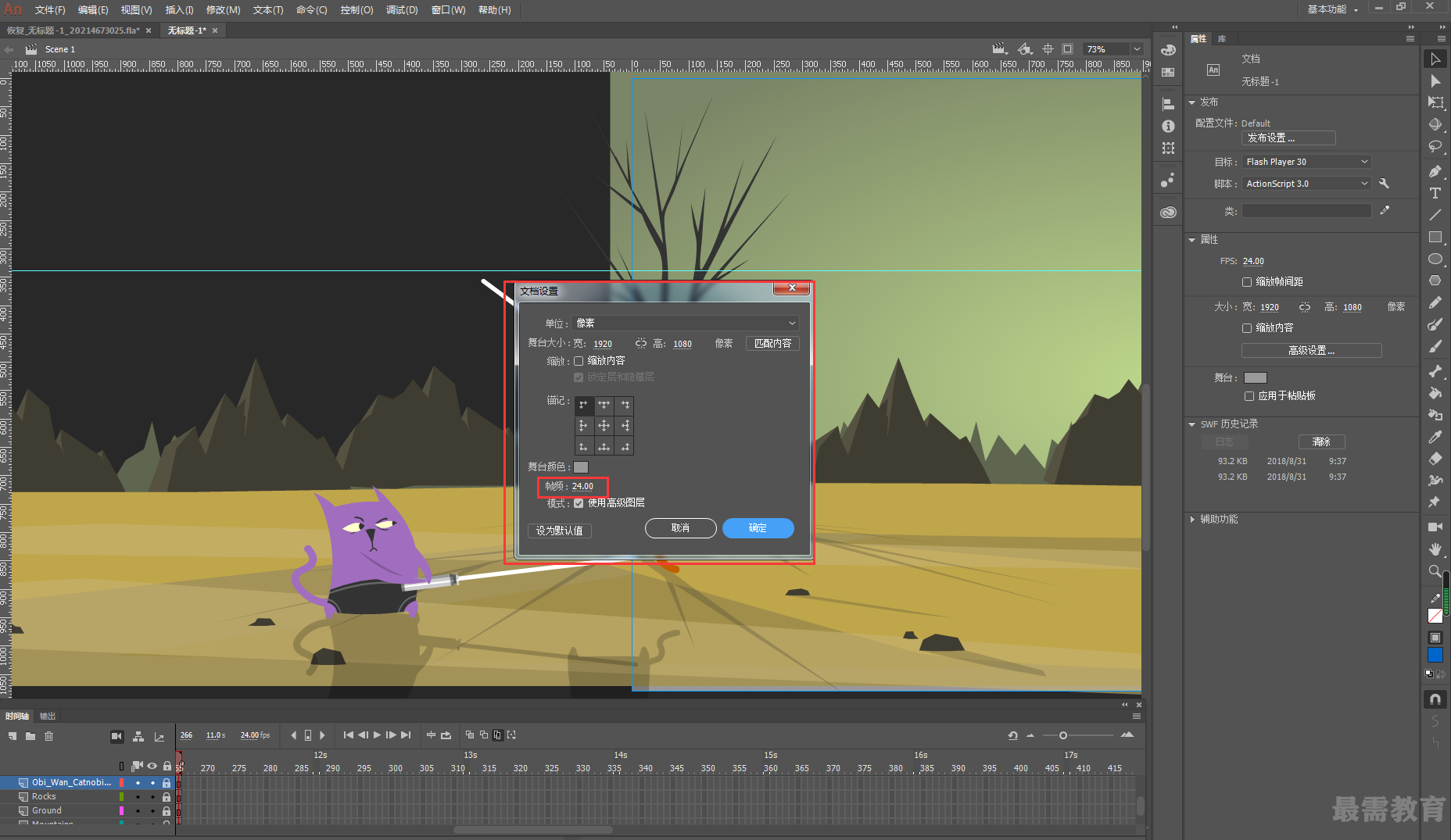
Task: Open Advanced Settings button in Properties
Action: (1312, 351)
